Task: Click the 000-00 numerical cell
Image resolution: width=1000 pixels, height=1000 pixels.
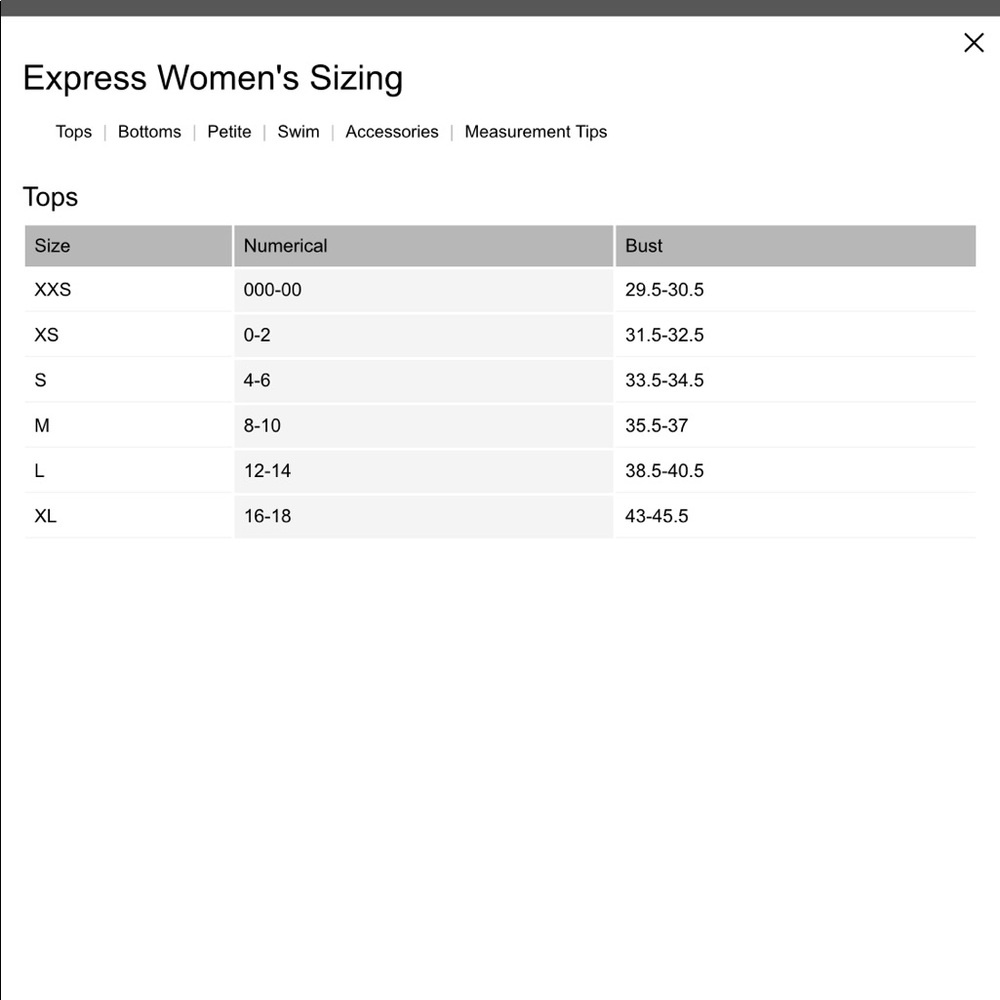Action: click(423, 290)
